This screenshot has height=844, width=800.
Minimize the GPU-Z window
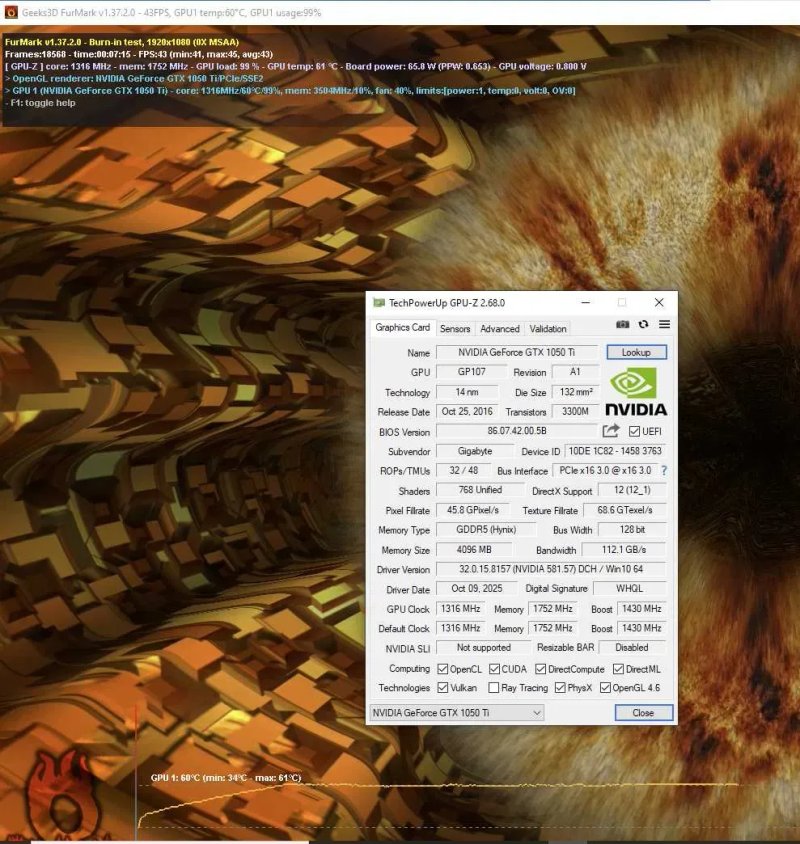coord(586,303)
